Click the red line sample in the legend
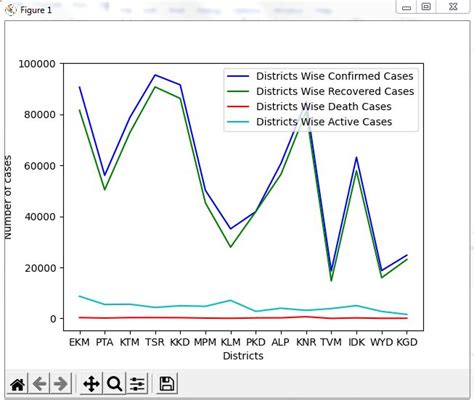 (238, 106)
